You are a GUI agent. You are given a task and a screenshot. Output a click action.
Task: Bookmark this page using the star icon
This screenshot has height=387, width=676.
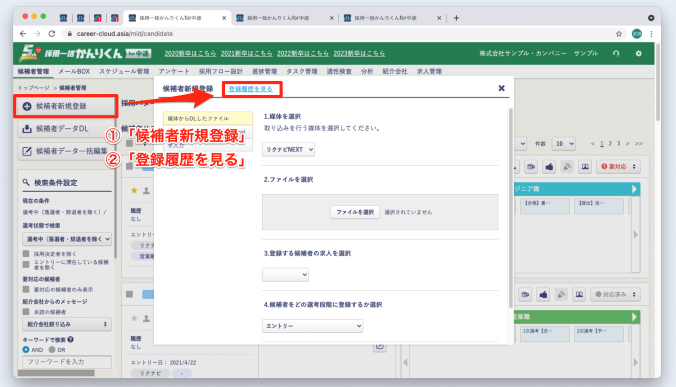[619, 34]
